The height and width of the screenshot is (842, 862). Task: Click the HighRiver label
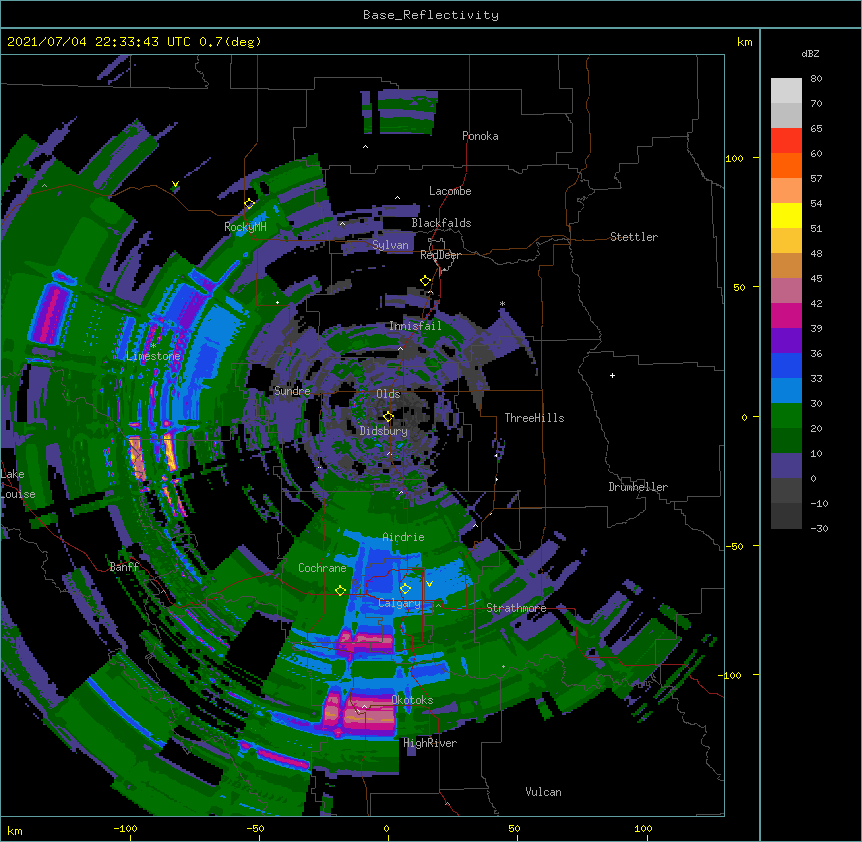tap(430, 743)
